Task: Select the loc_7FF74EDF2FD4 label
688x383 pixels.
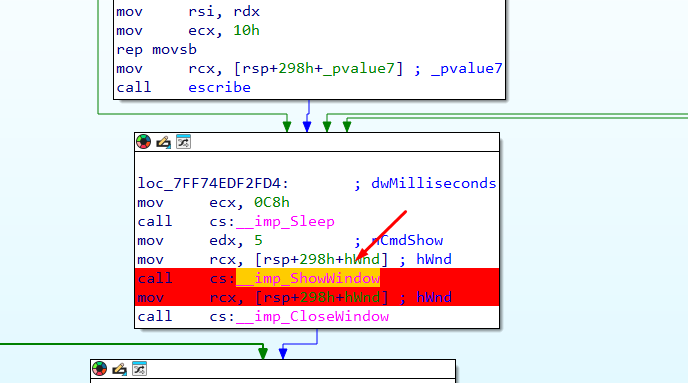Action: click(x=213, y=183)
